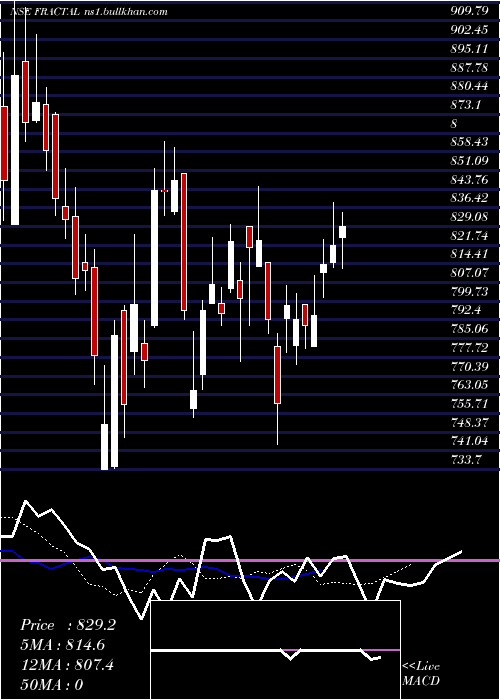Click the 843.76 price axis label
The width and height of the screenshot is (500, 700).
point(469,179)
